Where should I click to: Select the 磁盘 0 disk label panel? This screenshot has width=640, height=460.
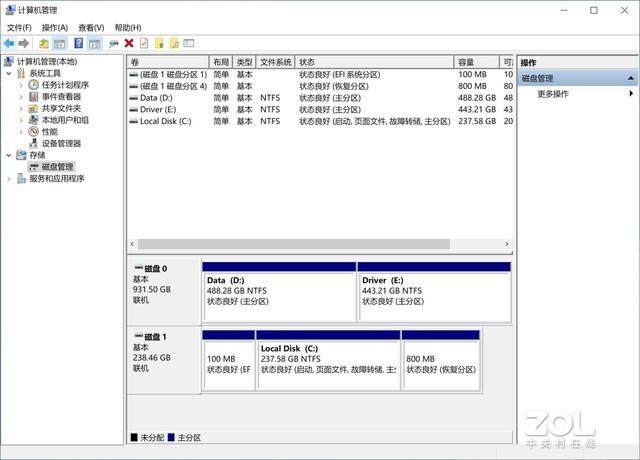pos(164,291)
